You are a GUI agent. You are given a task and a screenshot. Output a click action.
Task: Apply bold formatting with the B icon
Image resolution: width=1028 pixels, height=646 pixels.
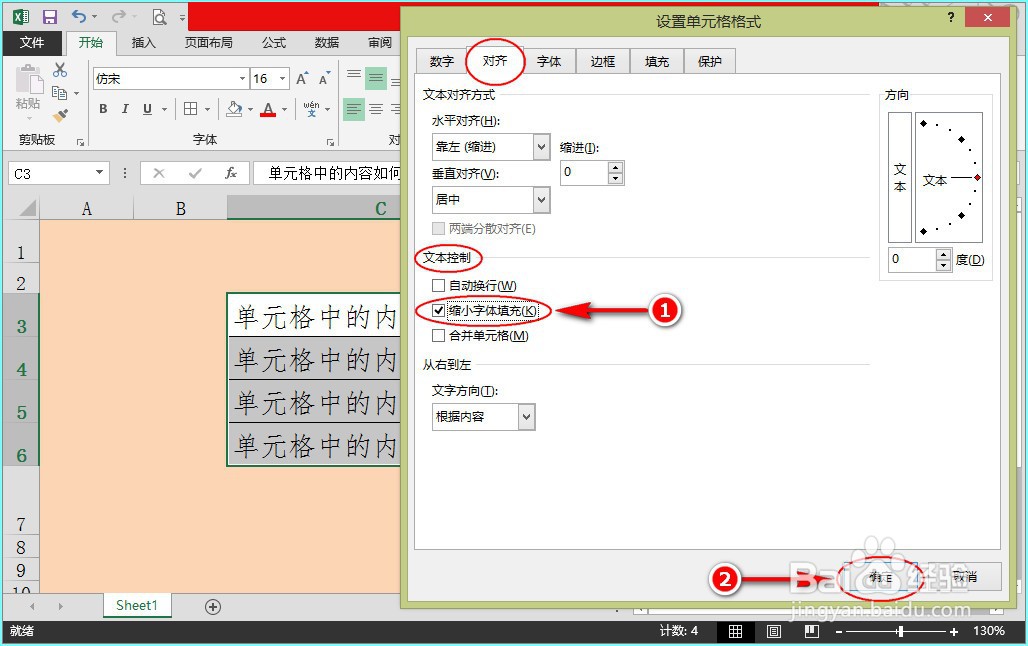(x=103, y=108)
